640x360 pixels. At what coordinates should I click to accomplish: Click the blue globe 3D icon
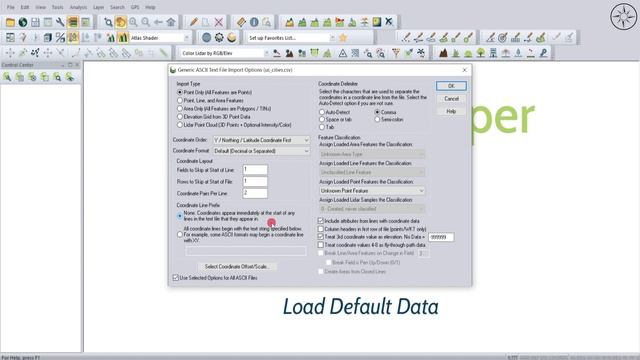207,38
